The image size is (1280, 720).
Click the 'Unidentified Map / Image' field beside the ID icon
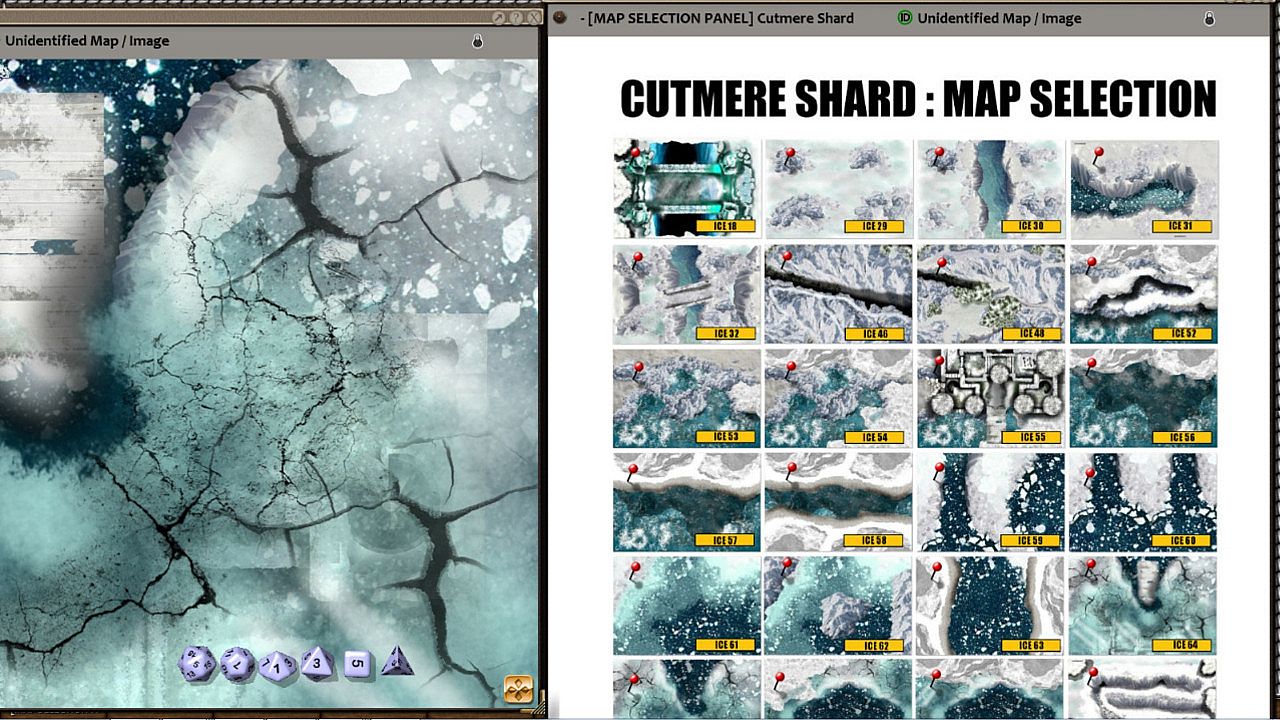(999, 18)
